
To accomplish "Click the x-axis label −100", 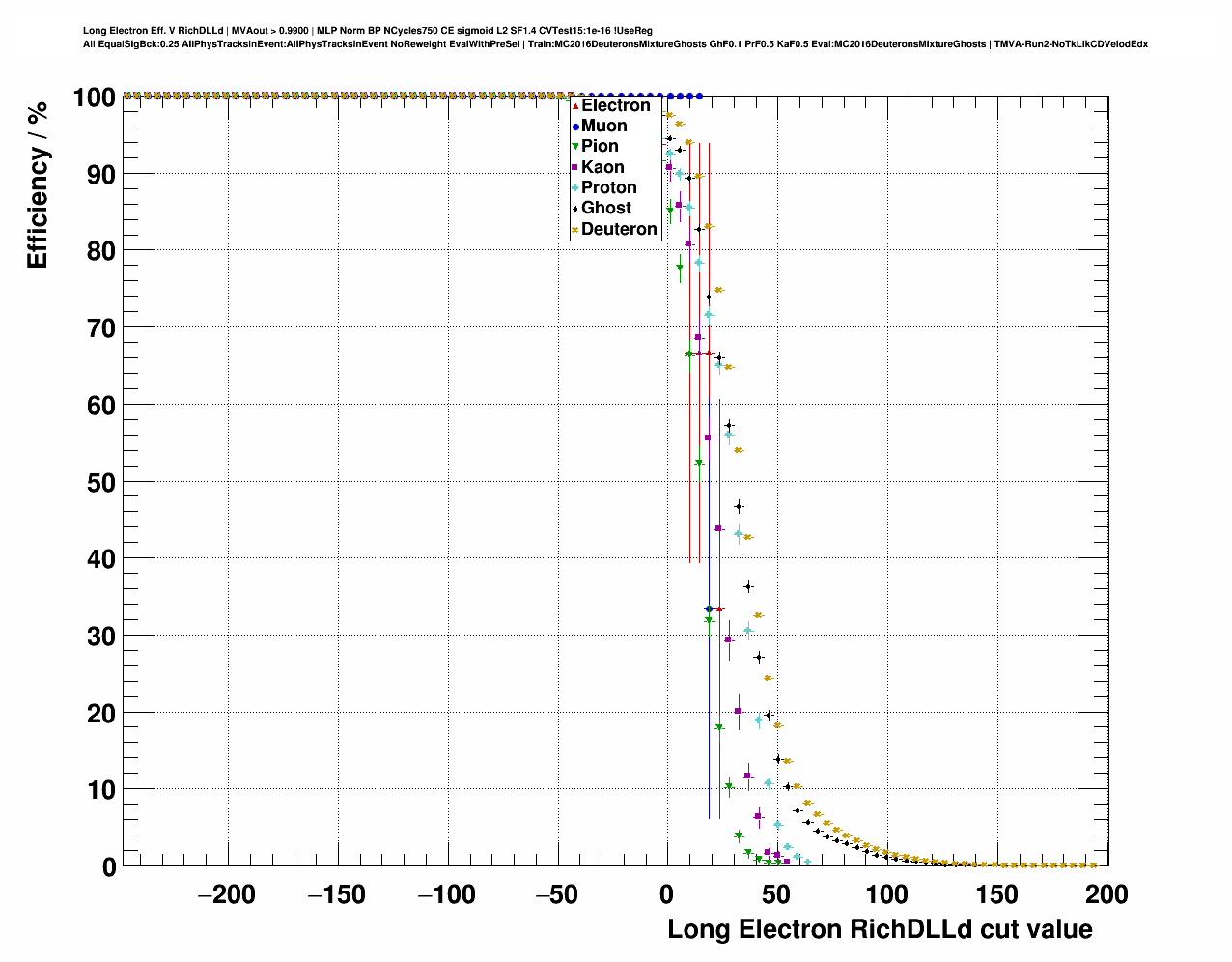I will (x=446, y=894).
